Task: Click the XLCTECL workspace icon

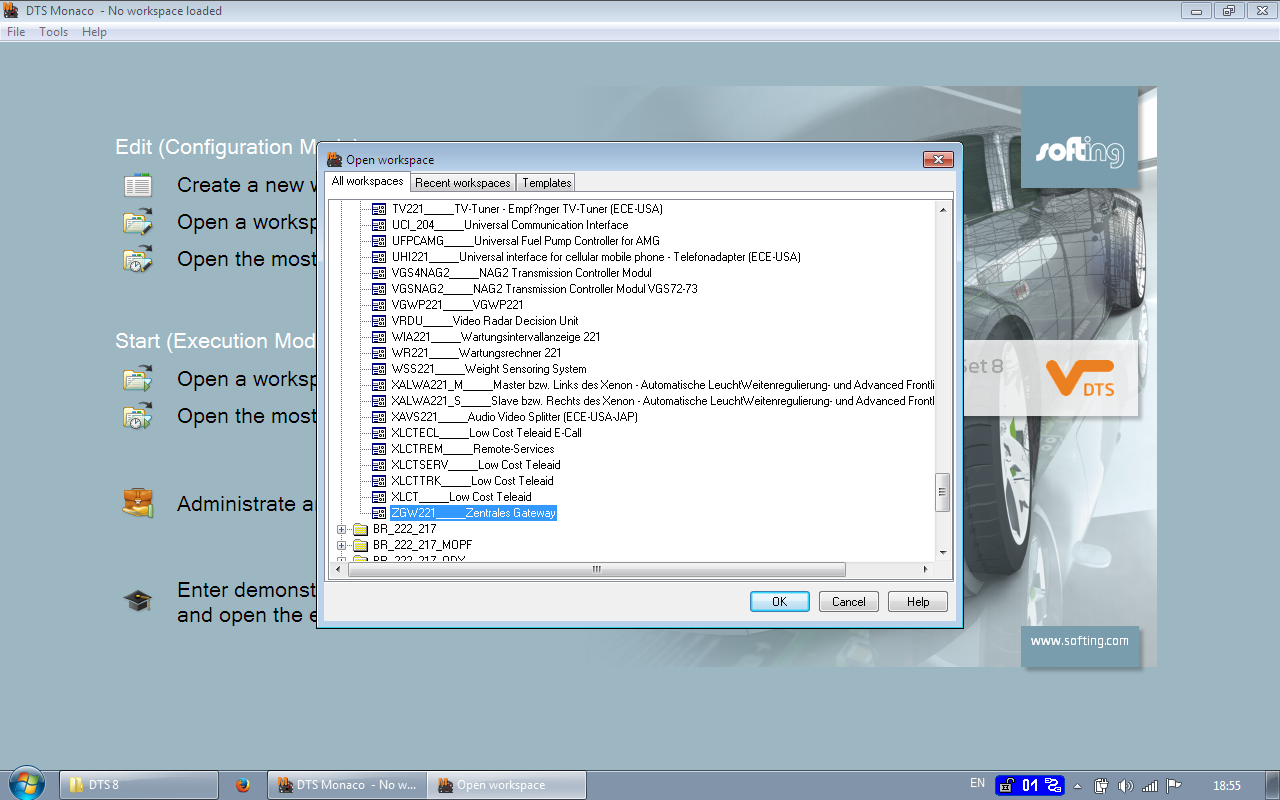Action: pyautogui.click(x=379, y=433)
